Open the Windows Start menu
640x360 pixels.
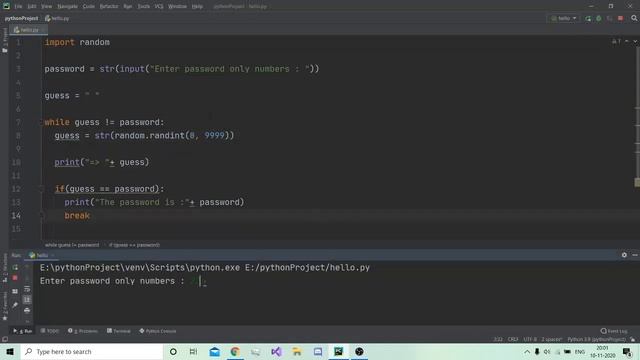10,351
